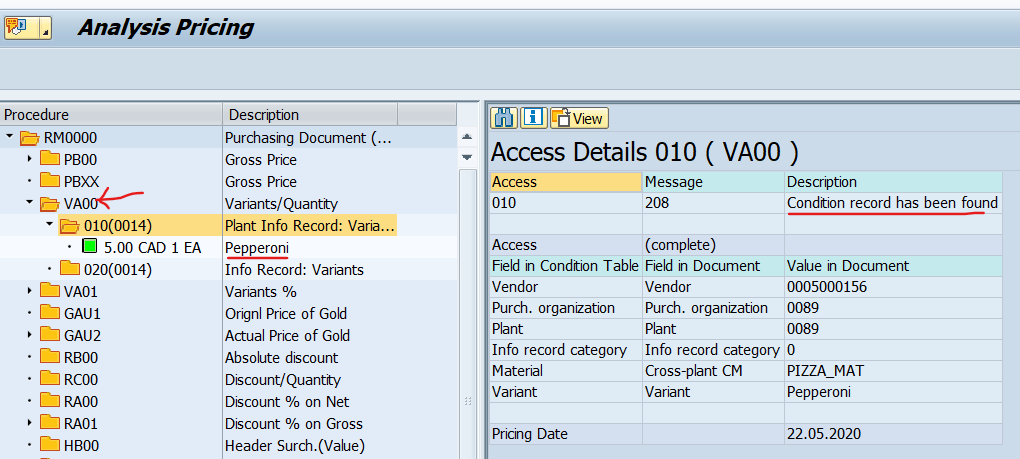Viewport: 1020px width, 459px height.
Task: Click the RB00 Absolute discount folder icon
Action: click(50, 357)
